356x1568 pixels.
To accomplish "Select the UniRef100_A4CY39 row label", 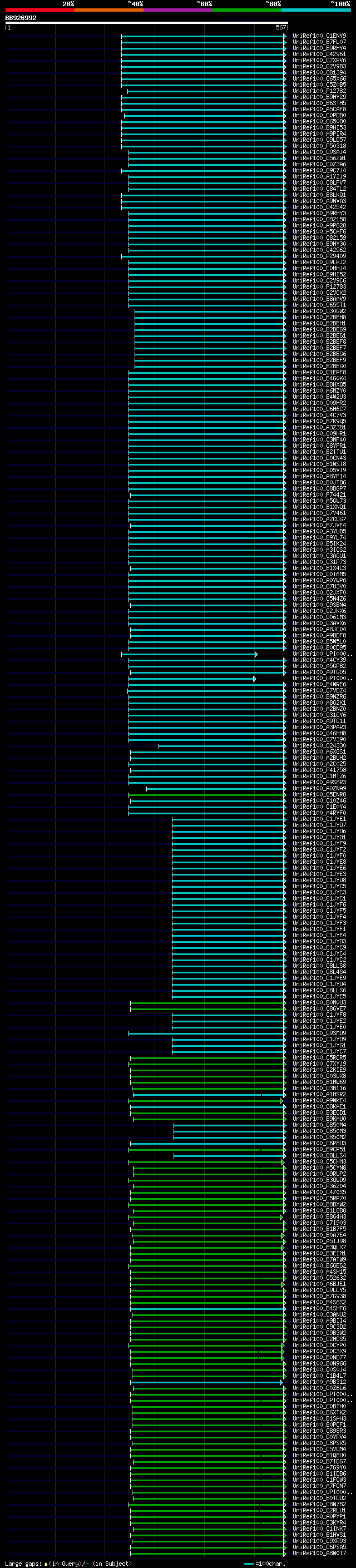I will pos(319,660).
